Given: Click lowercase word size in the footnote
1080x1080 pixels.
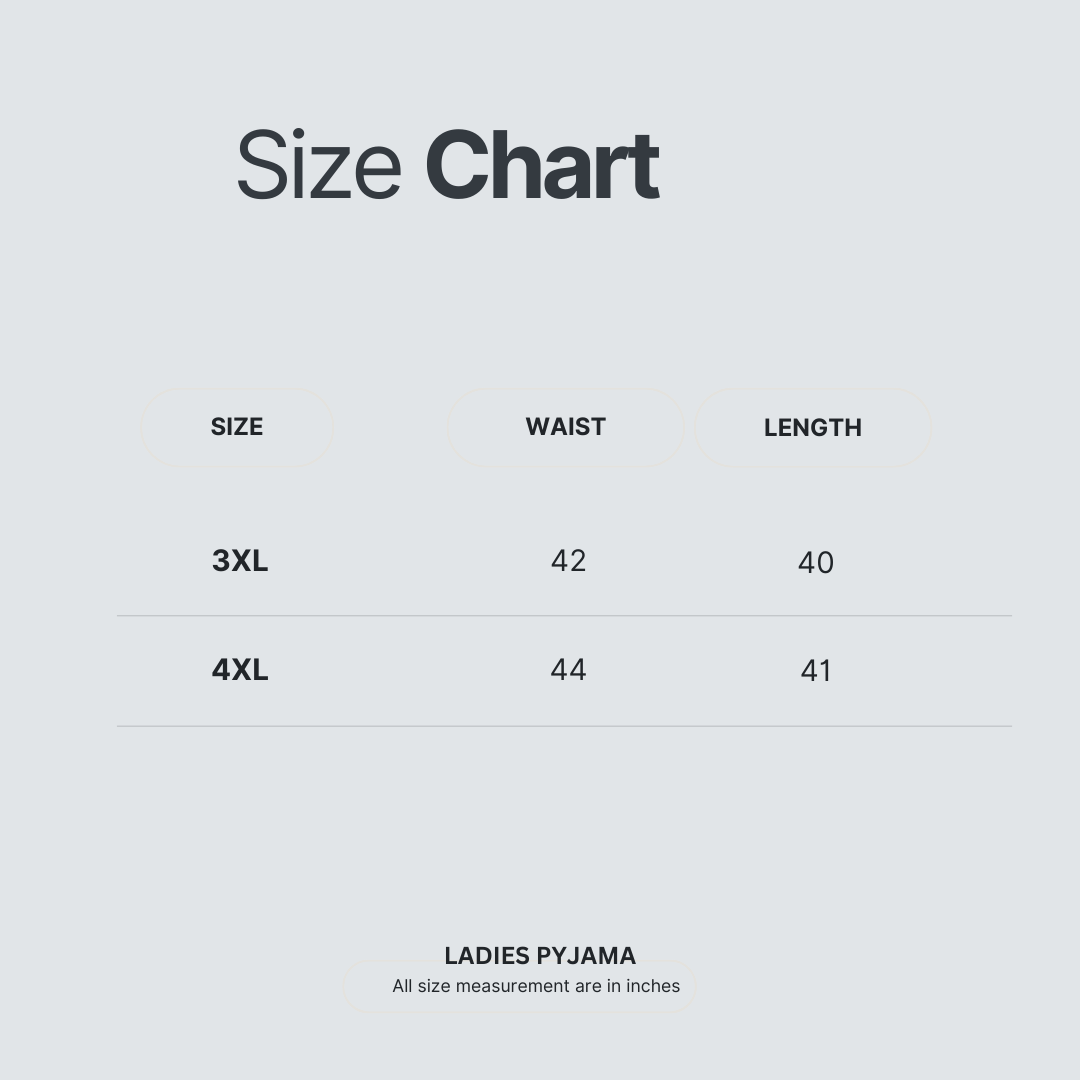Looking at the screenshot, I should [x=434, y=986].
